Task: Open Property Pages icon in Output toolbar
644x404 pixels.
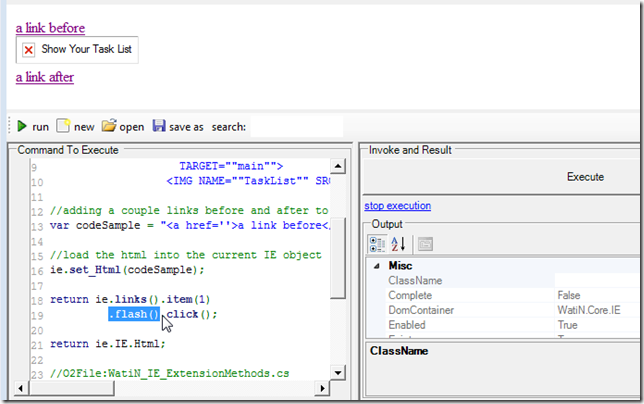Action: (425, 244)
